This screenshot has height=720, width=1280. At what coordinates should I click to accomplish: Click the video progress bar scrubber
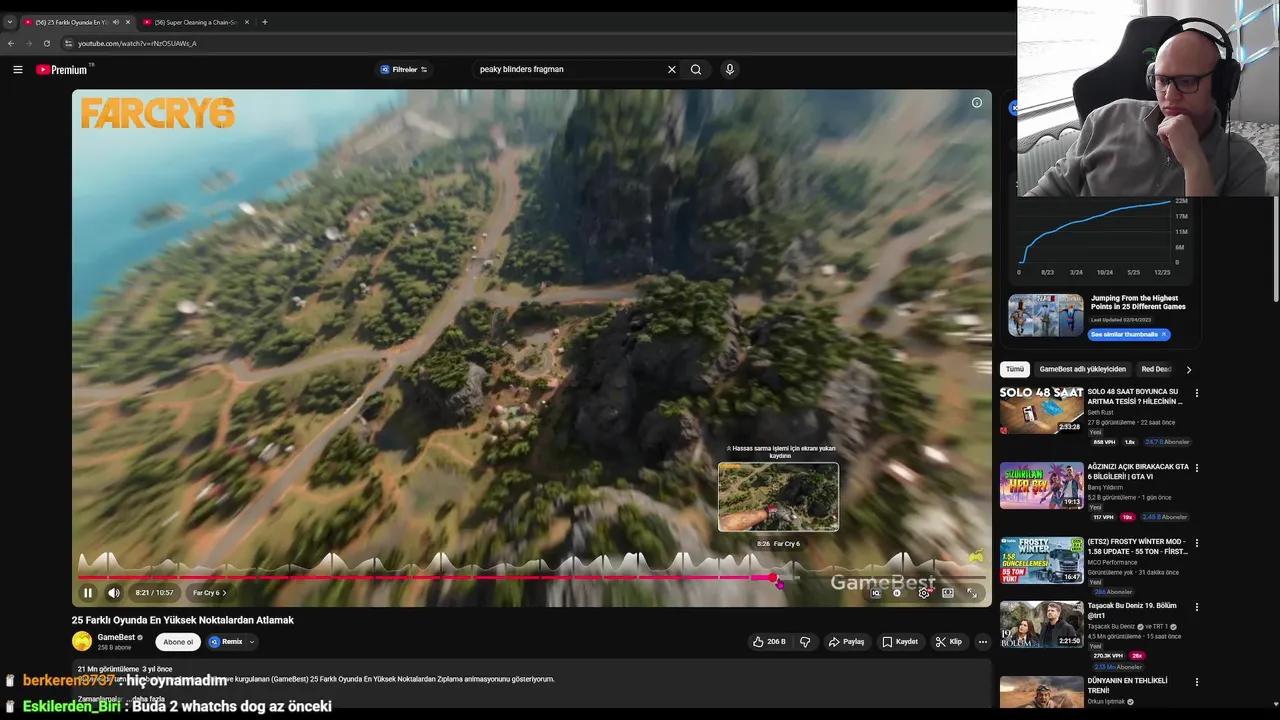[x=774, y=578]
